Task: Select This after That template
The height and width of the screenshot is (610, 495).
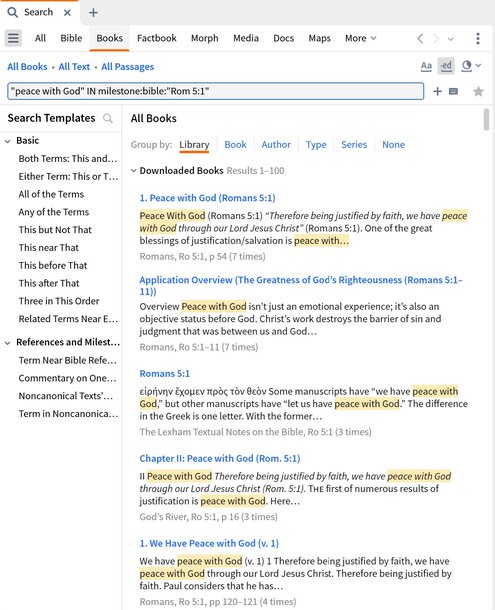Action: (x=49, y=283)
